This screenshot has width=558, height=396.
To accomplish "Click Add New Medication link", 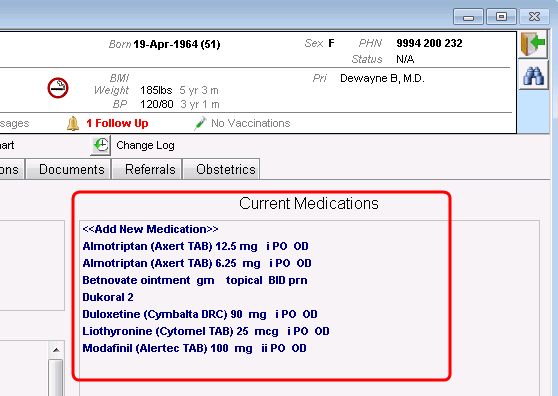I will click(150, 229).
